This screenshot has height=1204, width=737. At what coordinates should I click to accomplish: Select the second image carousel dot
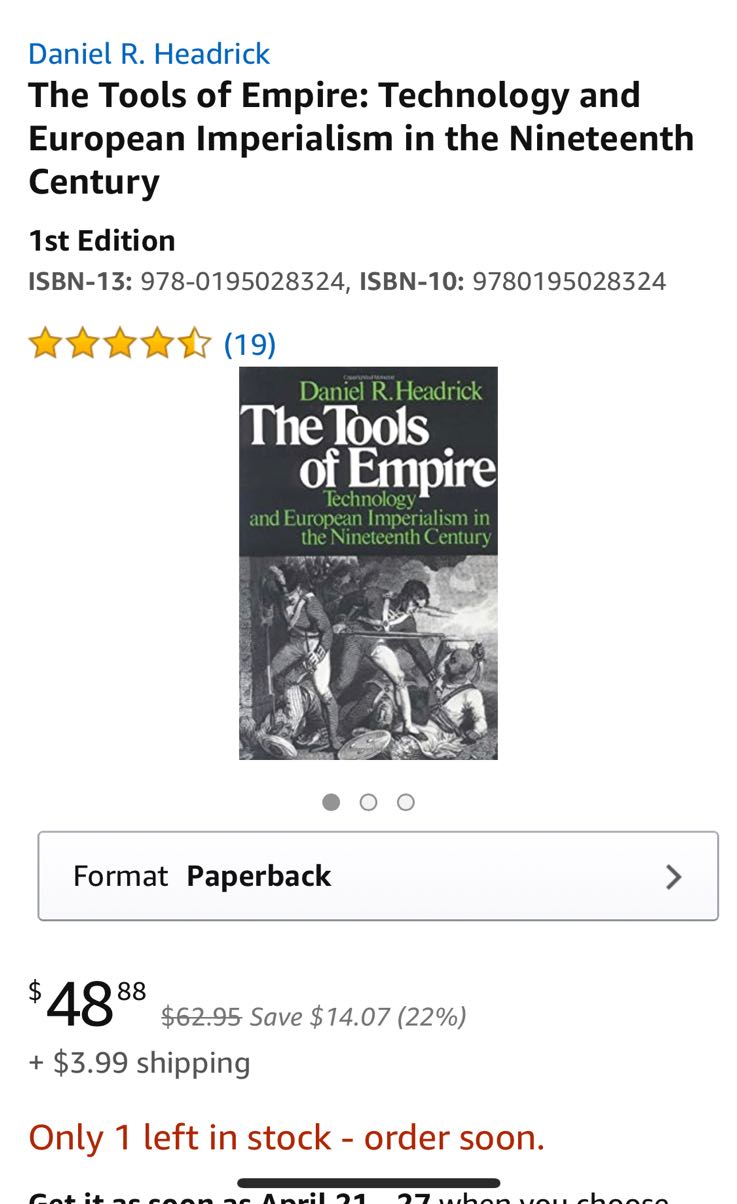point(368,802)
